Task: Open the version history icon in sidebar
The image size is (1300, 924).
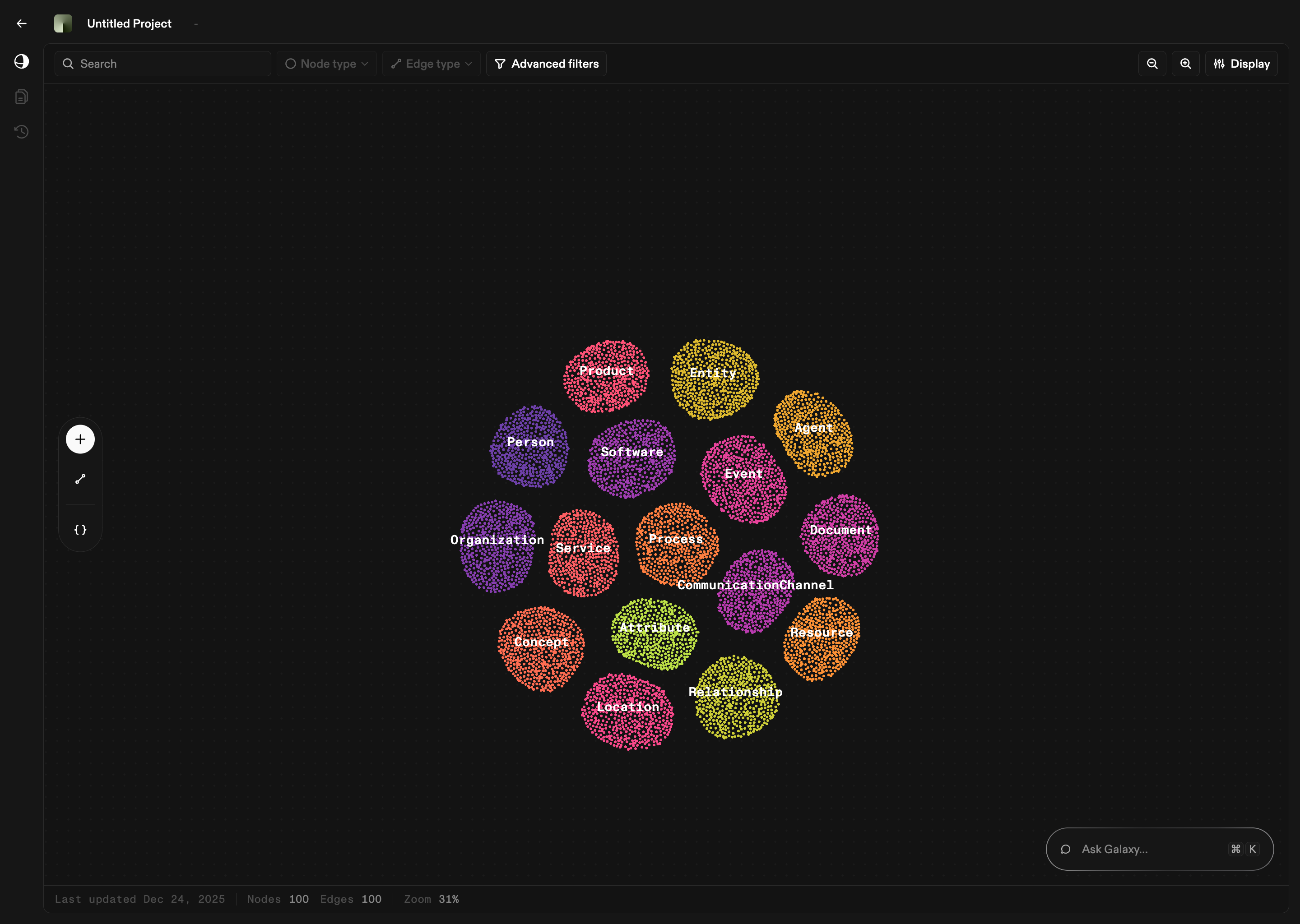Action: (21, 131)
